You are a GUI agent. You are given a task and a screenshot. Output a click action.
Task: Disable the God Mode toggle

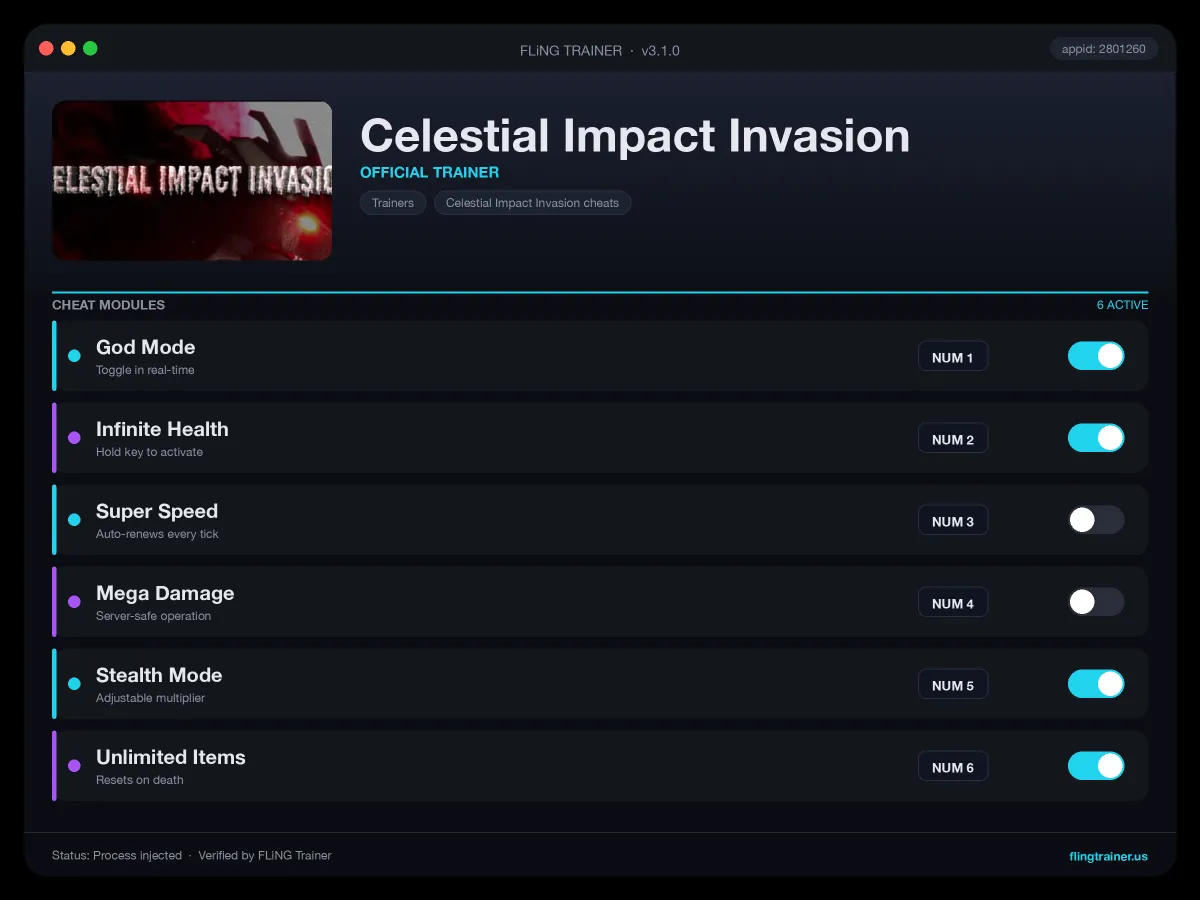1096,356
